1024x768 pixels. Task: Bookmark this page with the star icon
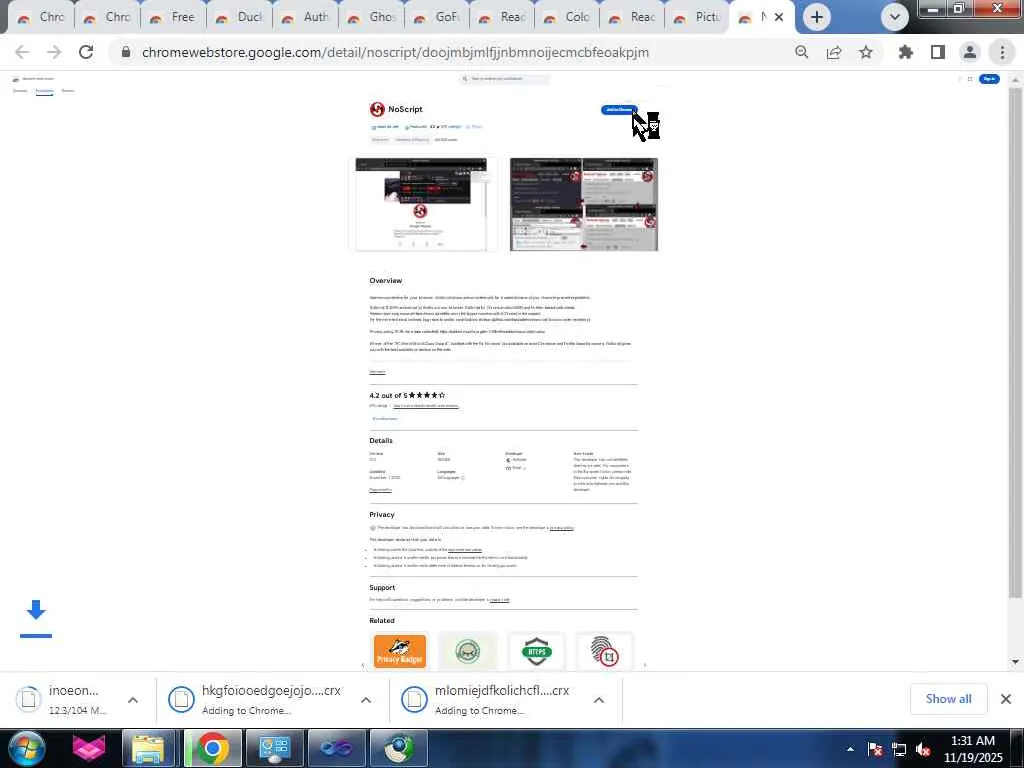coord(866,52)
